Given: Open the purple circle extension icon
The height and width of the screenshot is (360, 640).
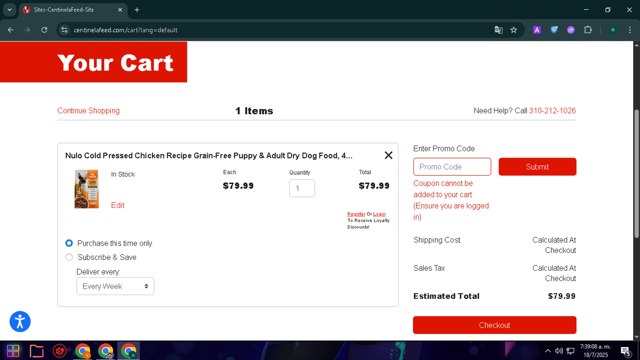Looking at the screenshot, I should pyautogui.click(x=571, y=30).
